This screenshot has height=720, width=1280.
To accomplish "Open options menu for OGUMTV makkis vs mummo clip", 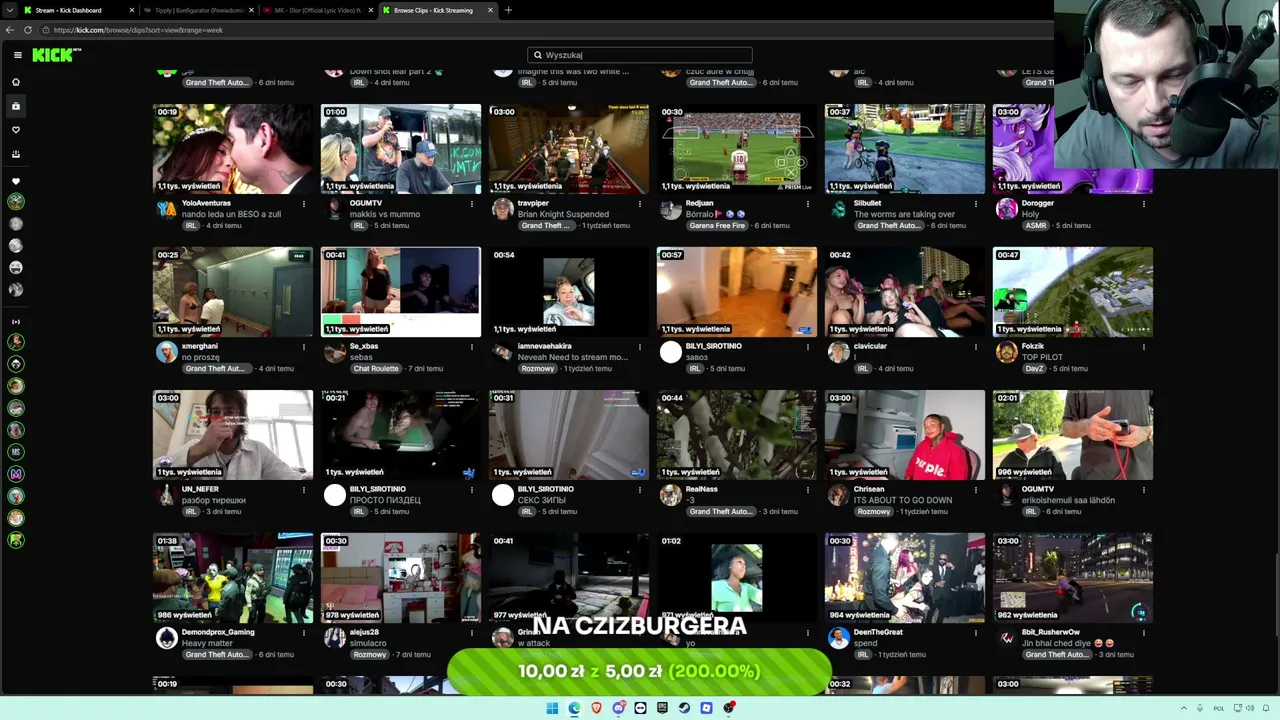I will (x=472, y=204).
